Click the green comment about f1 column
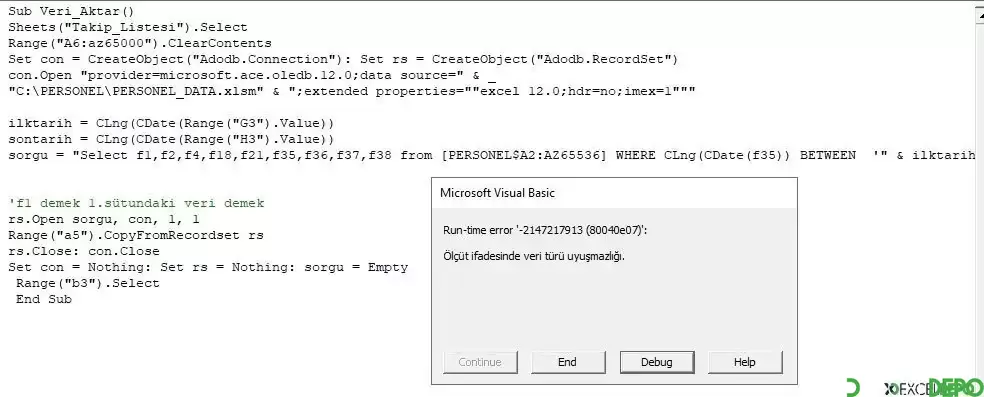This screenshot has width=984, height=397. tap(136, 203)
